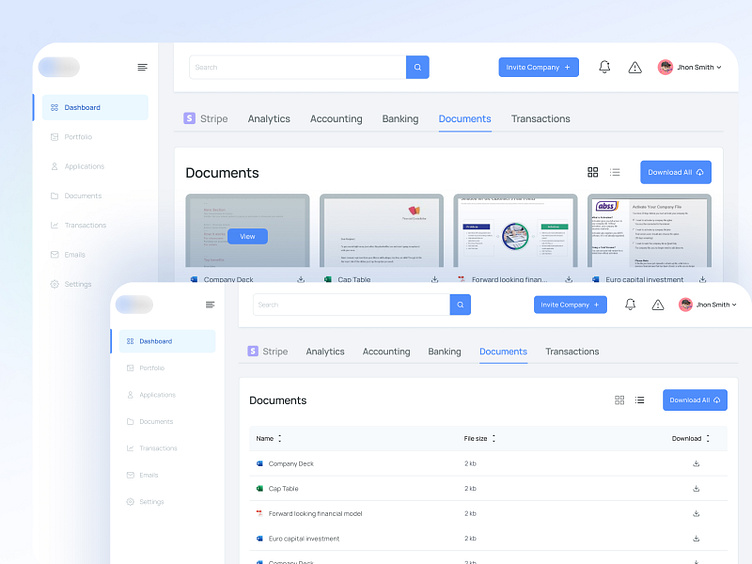The image size is (752, 564).
Task: Open Documents in back window sidebar
Action: (x=77, y=196)
